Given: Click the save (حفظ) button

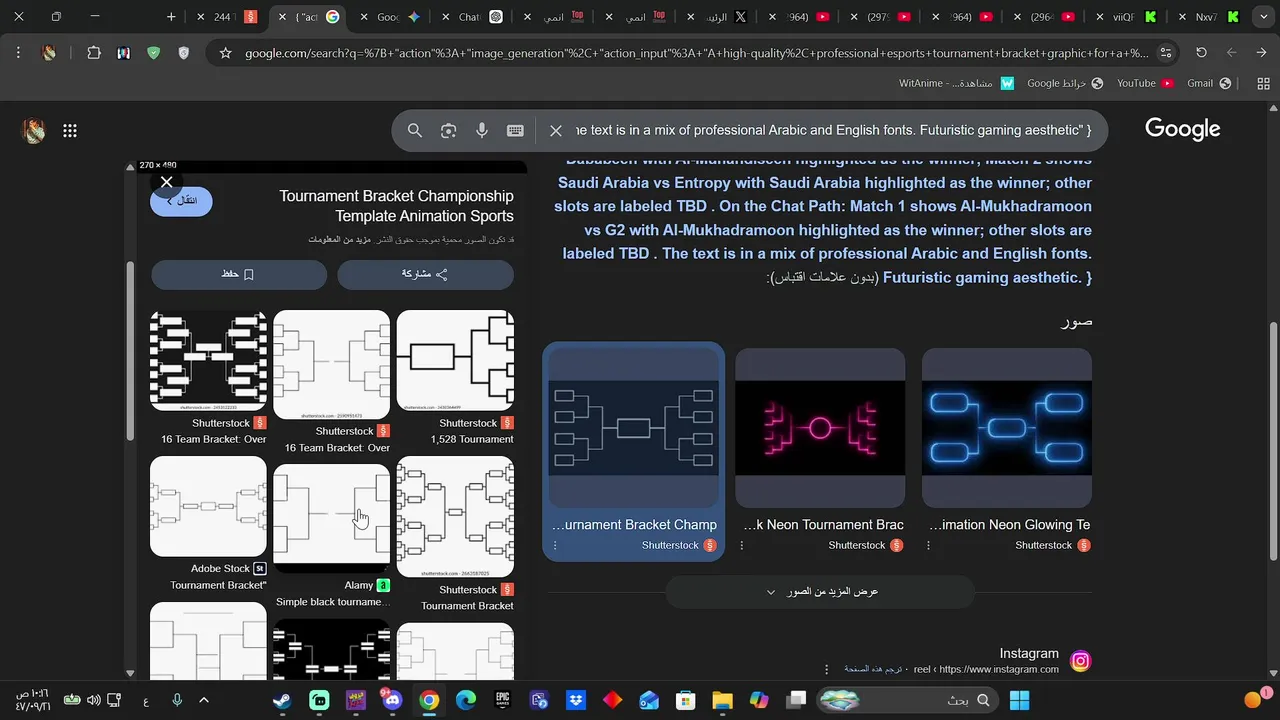Looking at the screenshot, I should (x=239, y=274).
